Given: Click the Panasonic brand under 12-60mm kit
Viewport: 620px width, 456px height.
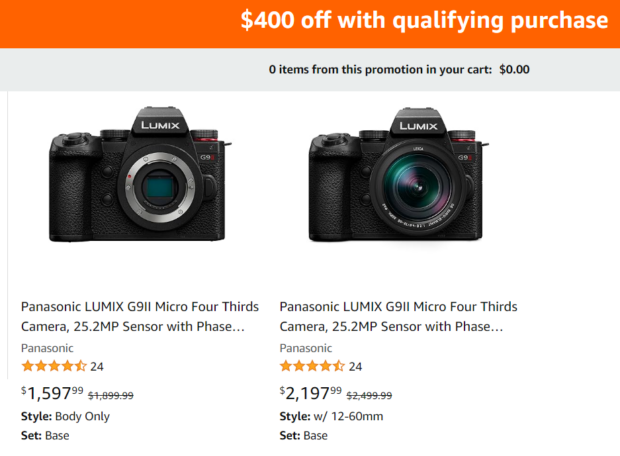Looking at the screenshot, I should coord(304,348).
